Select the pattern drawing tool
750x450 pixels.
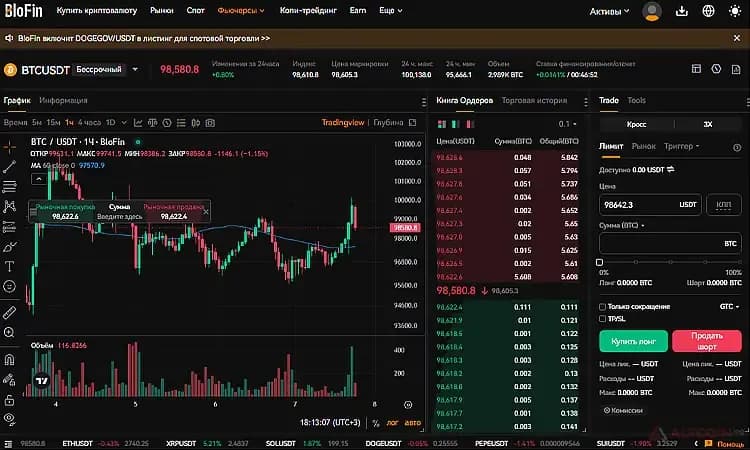(x=10, y=207)
